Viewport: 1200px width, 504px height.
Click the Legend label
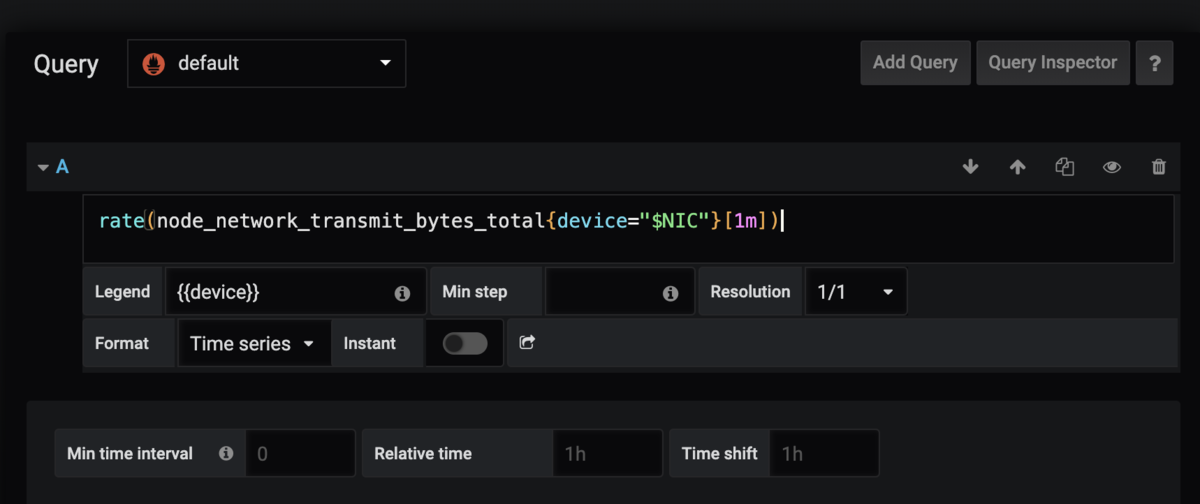(x=122, y=292)
